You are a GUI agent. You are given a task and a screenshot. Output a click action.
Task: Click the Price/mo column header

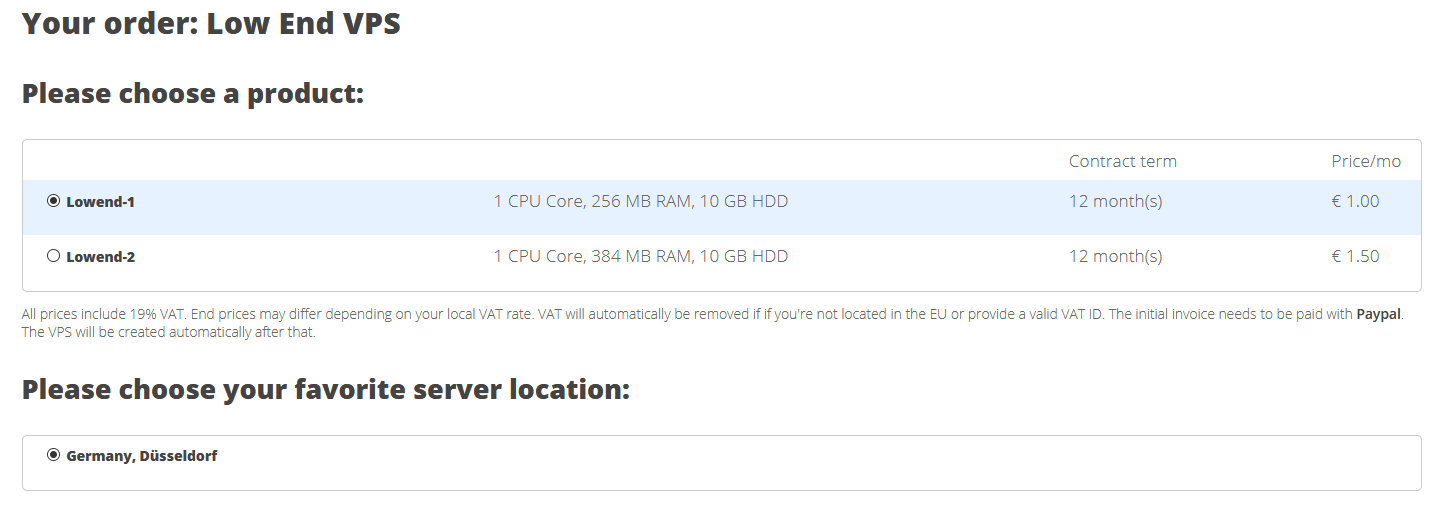click(1366, 161)
